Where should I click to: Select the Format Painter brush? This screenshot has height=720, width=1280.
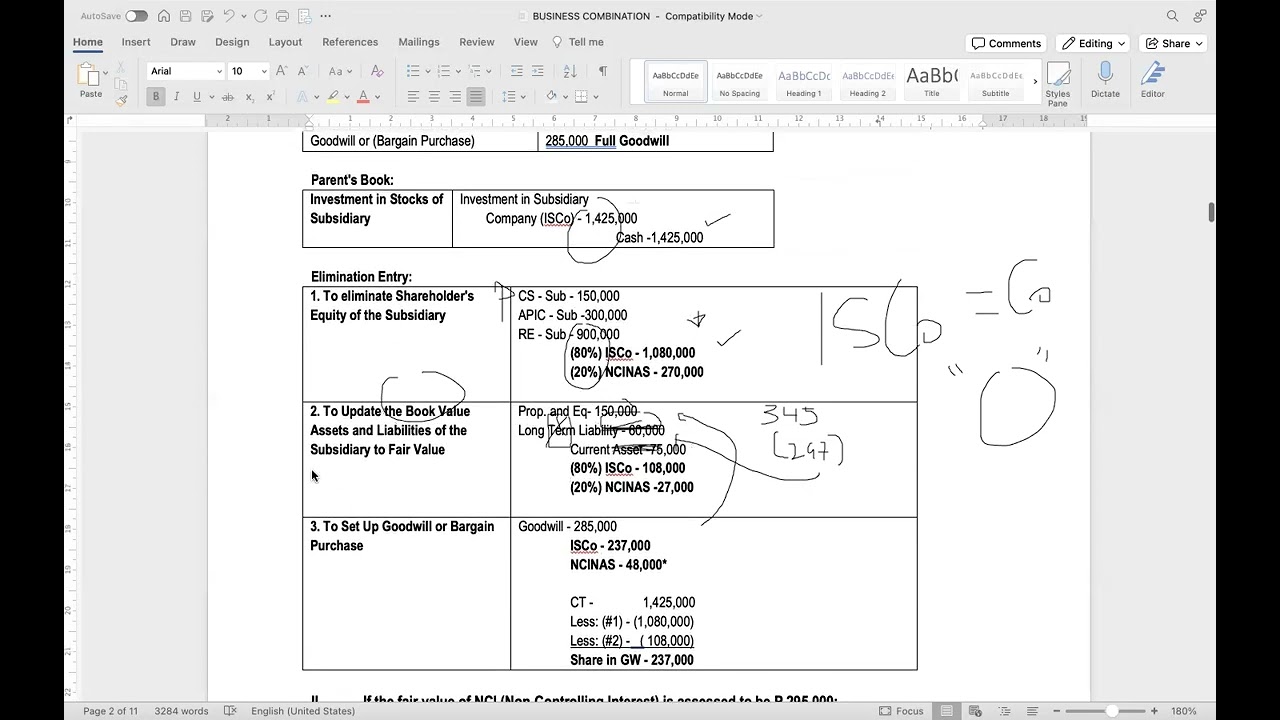[121, 99]
